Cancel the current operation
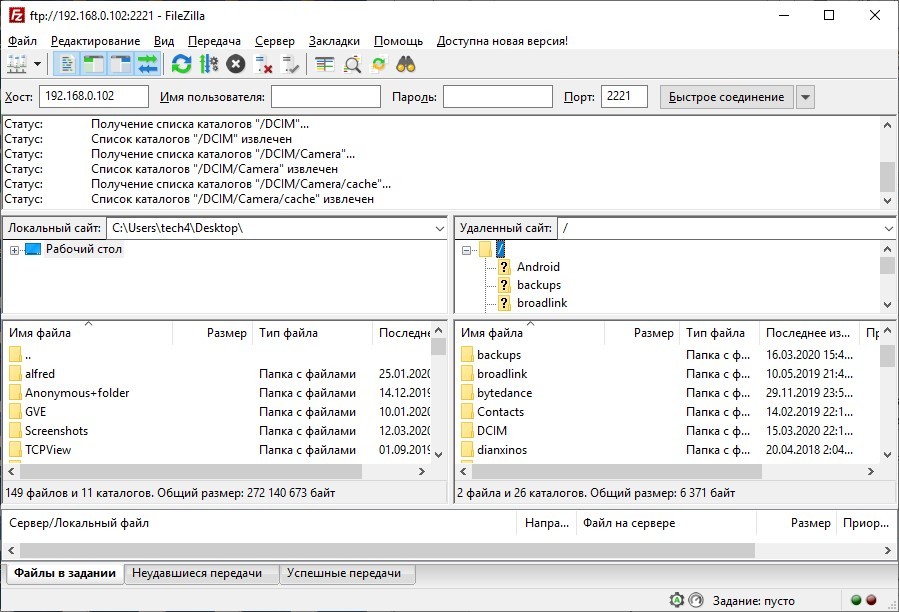This screenshot has height=612, width=899. point(235,64)
